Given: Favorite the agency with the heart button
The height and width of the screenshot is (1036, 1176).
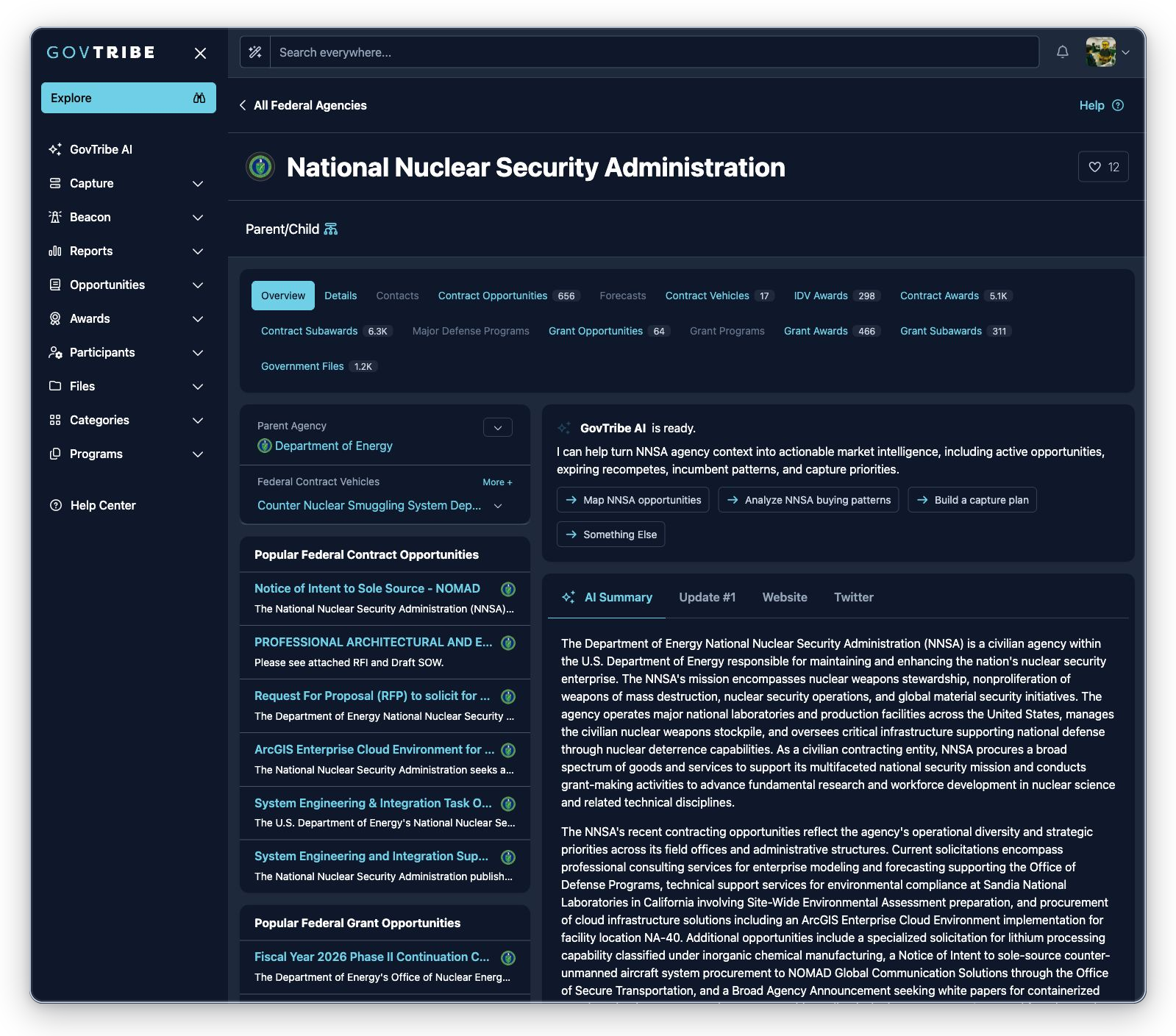Looking at the screenshot, I should click(1103, 167).
